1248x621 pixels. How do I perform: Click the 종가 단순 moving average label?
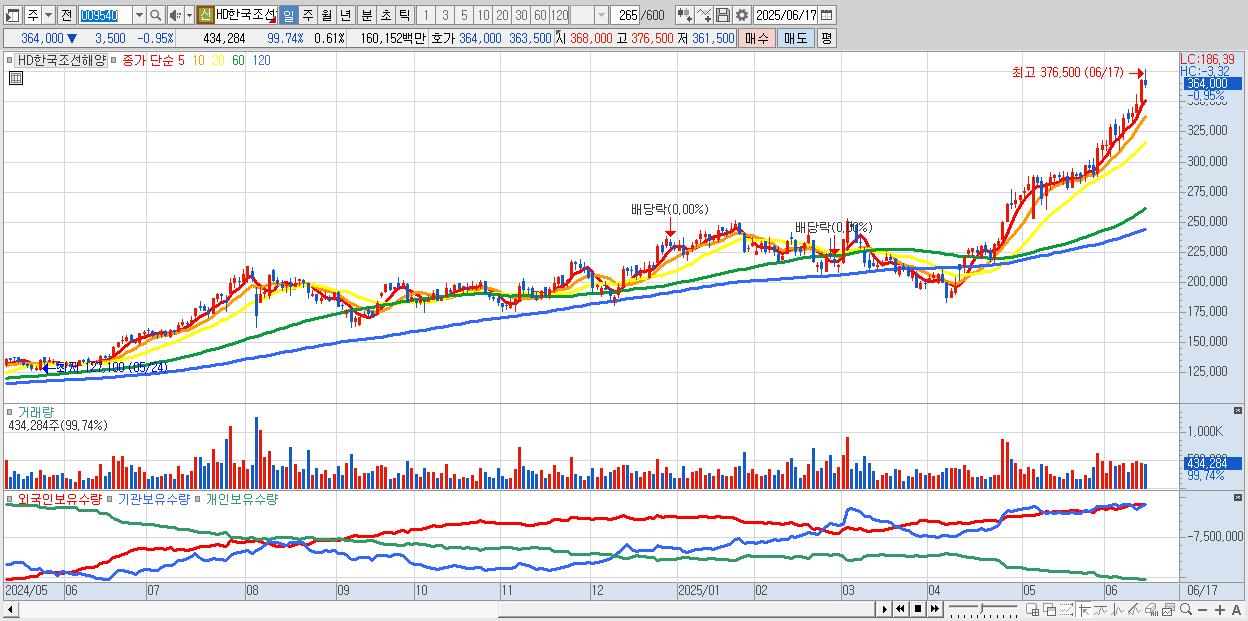click(147, 60)
